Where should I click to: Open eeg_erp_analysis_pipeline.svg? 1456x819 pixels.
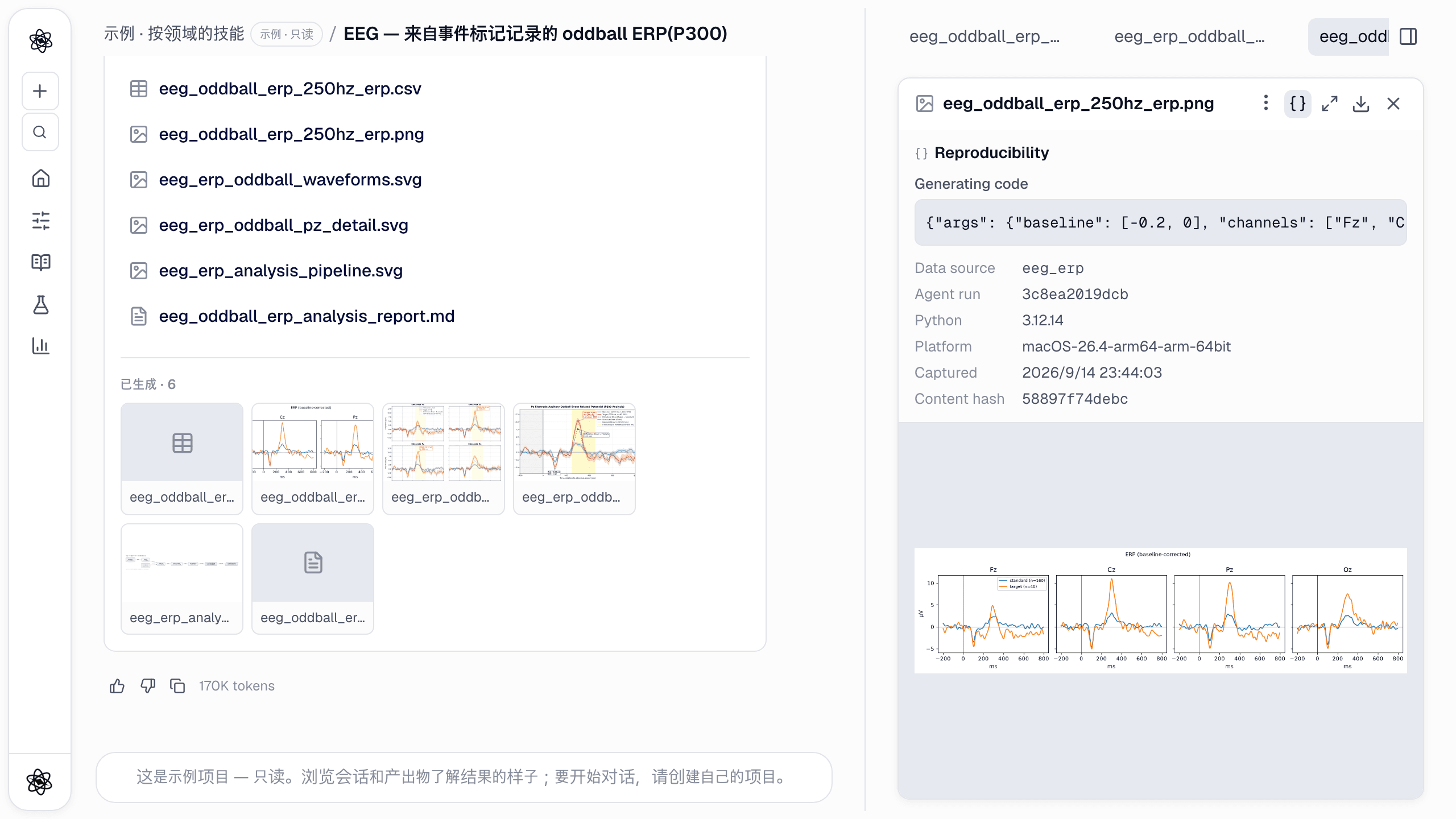click(280, 271)
